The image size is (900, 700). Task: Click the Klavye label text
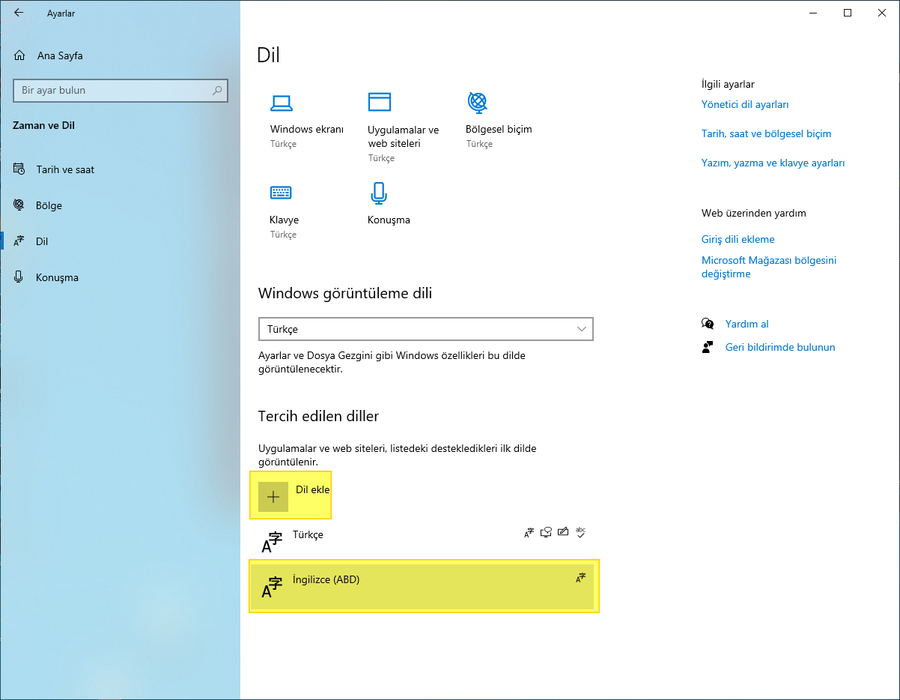pyautogui.click(x=284, y=220)
